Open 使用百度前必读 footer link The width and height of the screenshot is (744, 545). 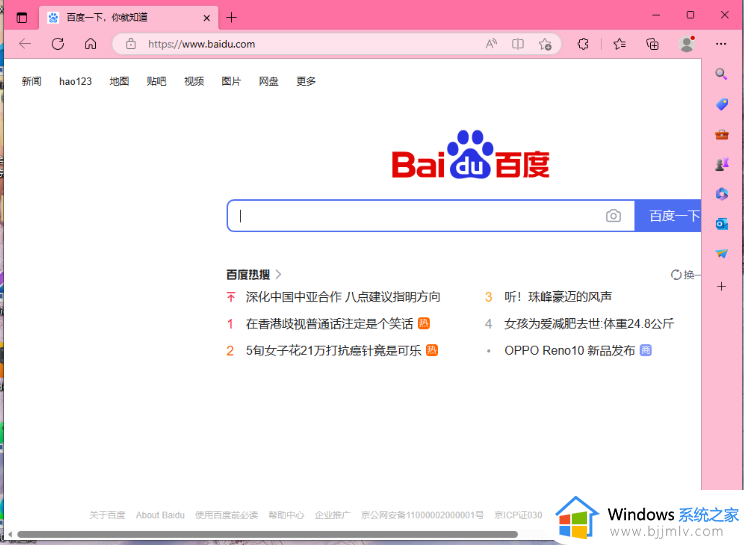(x=226, y=515)
